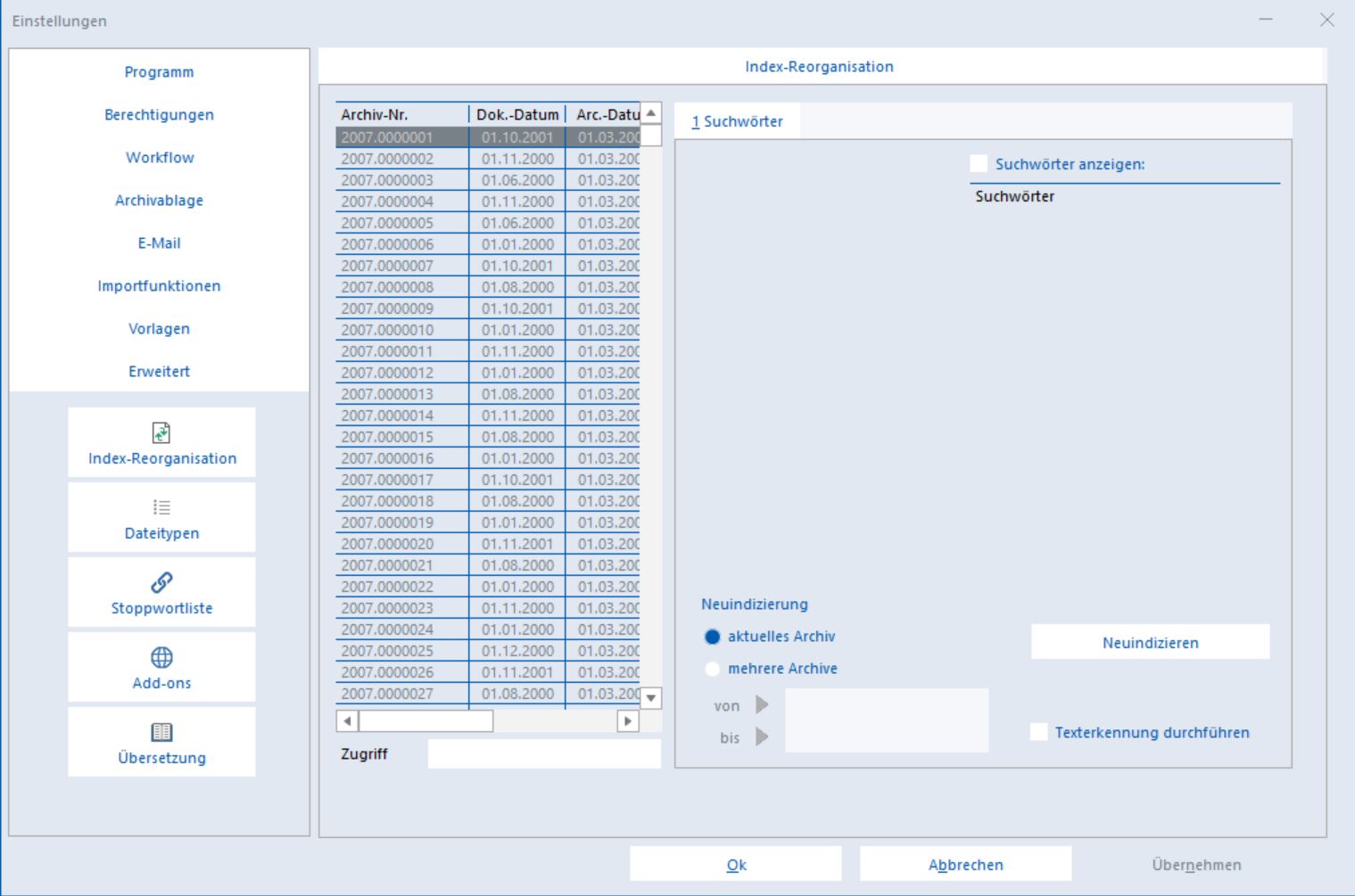This screenshot has height=896, width=1355.
Task: Confirm with the Ok button
Action: [736, 864]
